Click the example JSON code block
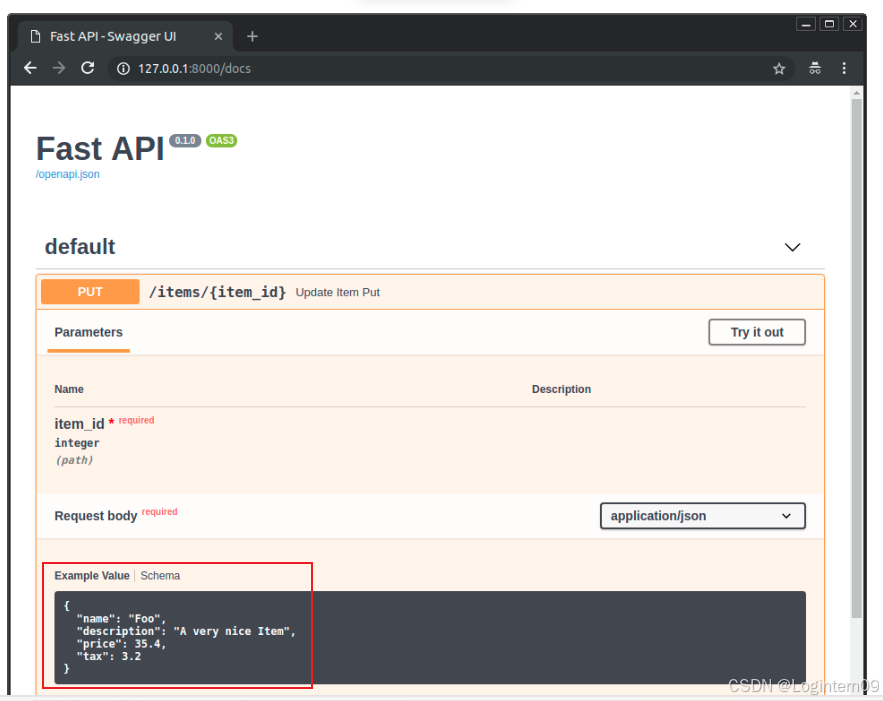The width and height of the screenshot is (883, 701). point(430,637)
